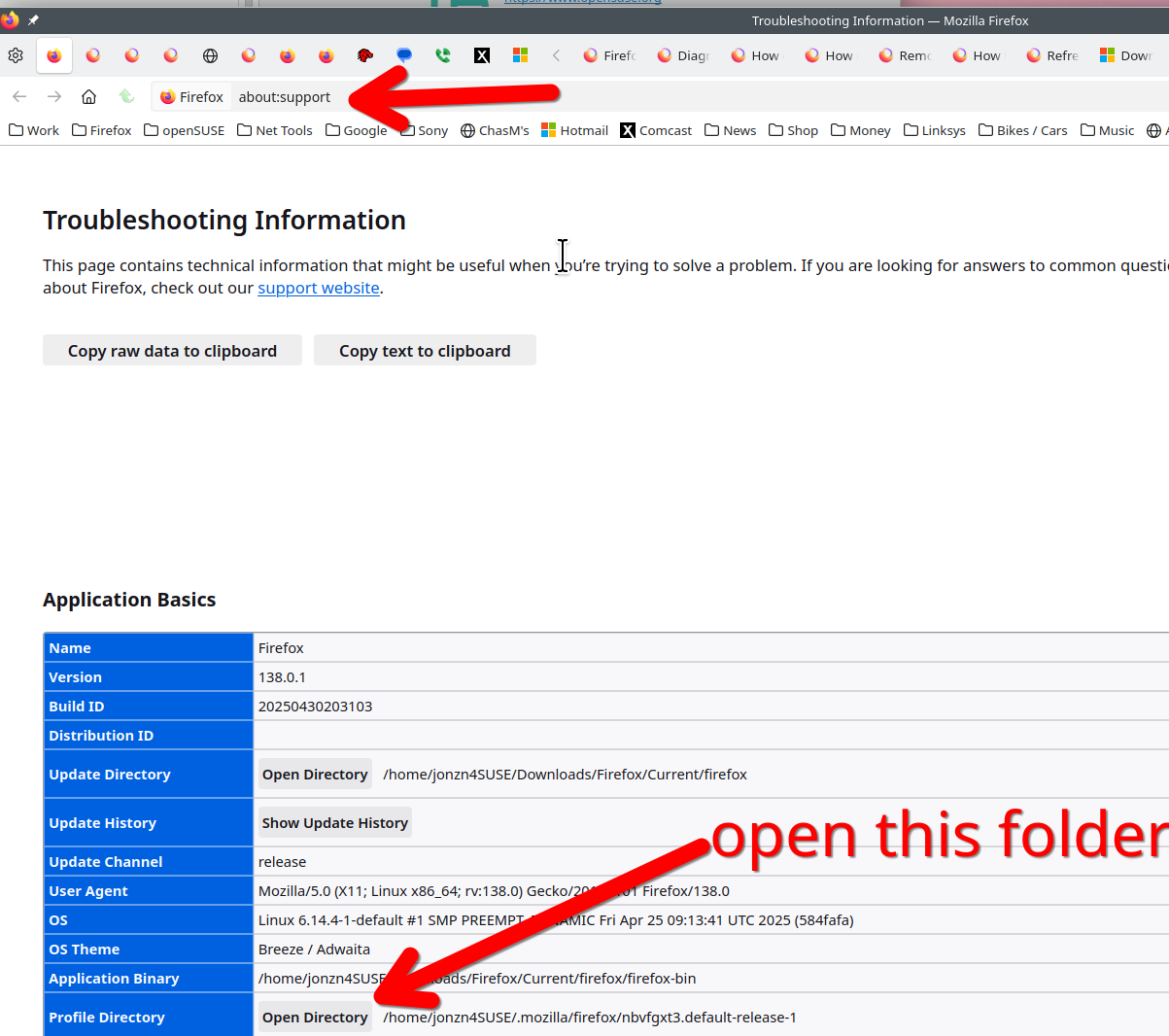Expand the Google bookmarks folder
This screenshot has width=1169, height=1036.
point(356,130)
